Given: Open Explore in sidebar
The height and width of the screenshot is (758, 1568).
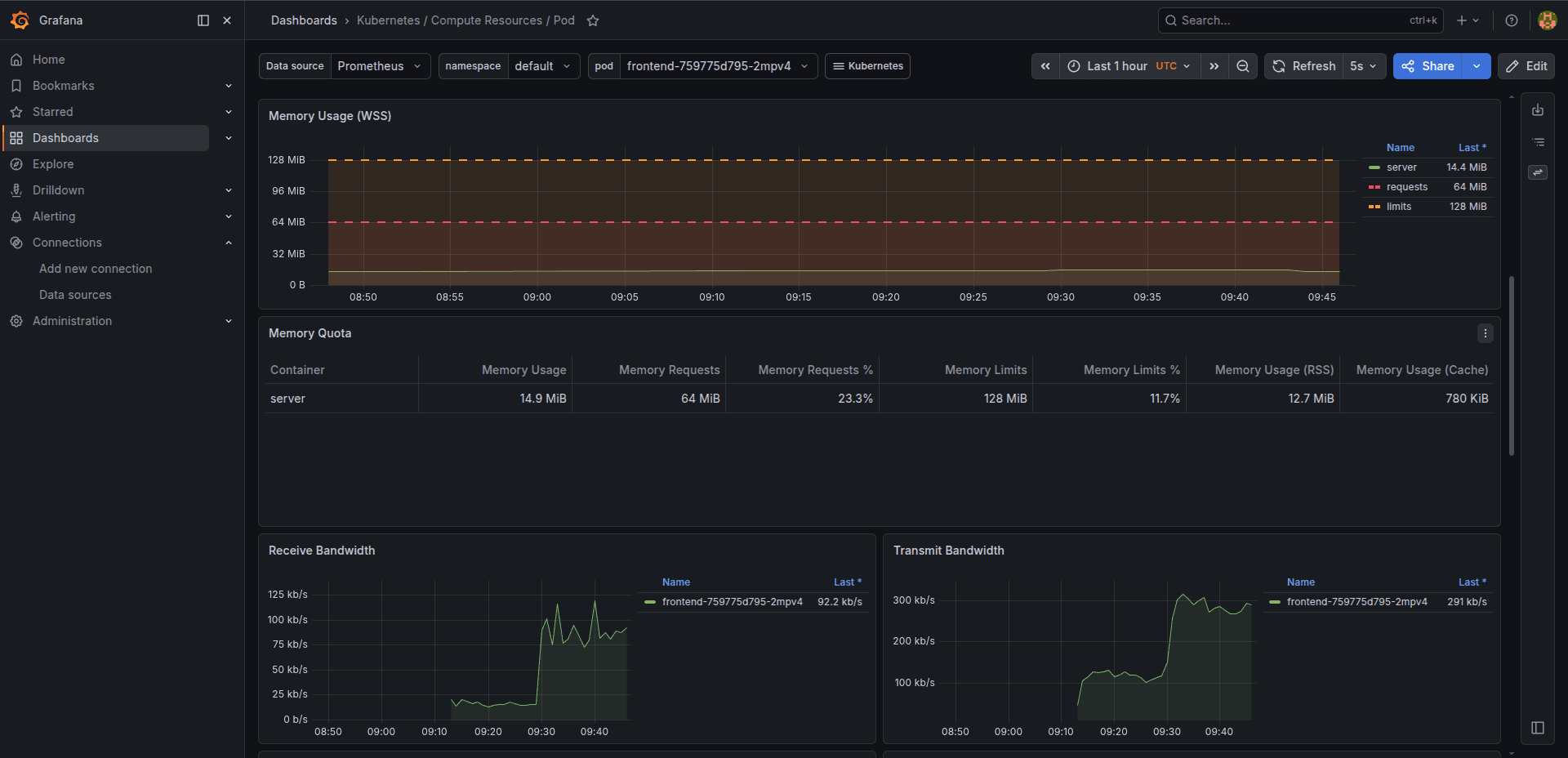Looking at the screenshot, I should pyautogui.click(x=53, y=164).
